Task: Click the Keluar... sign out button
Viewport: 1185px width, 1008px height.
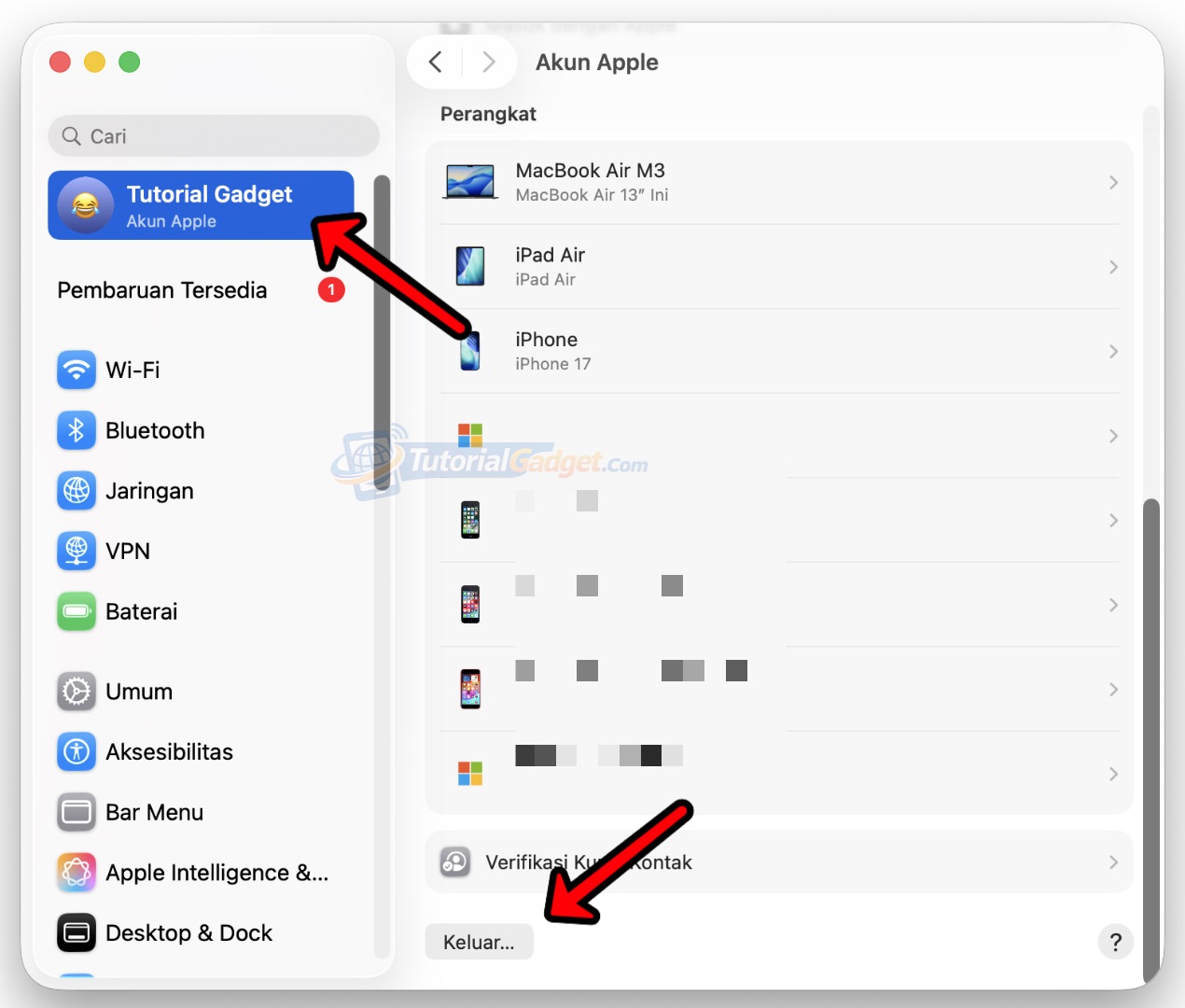Action: click(x=479, y=942)
